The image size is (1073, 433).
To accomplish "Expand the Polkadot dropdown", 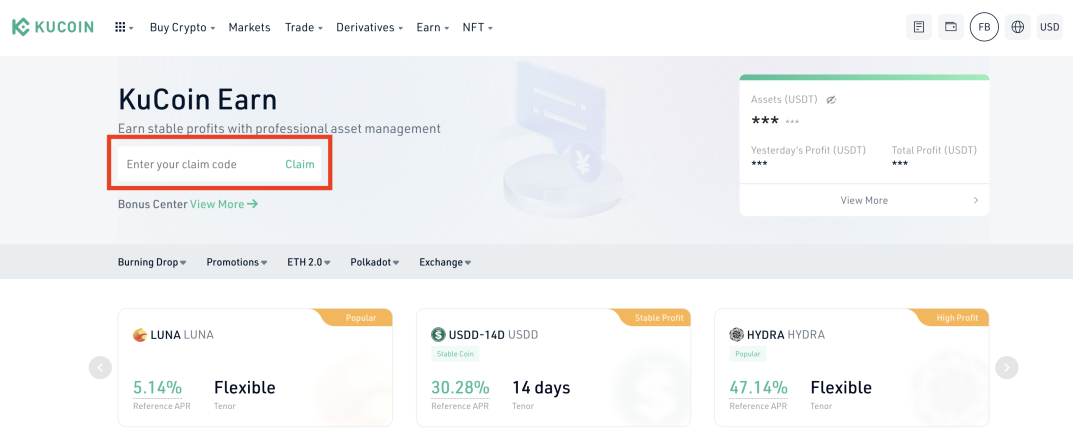I will 374,262.
